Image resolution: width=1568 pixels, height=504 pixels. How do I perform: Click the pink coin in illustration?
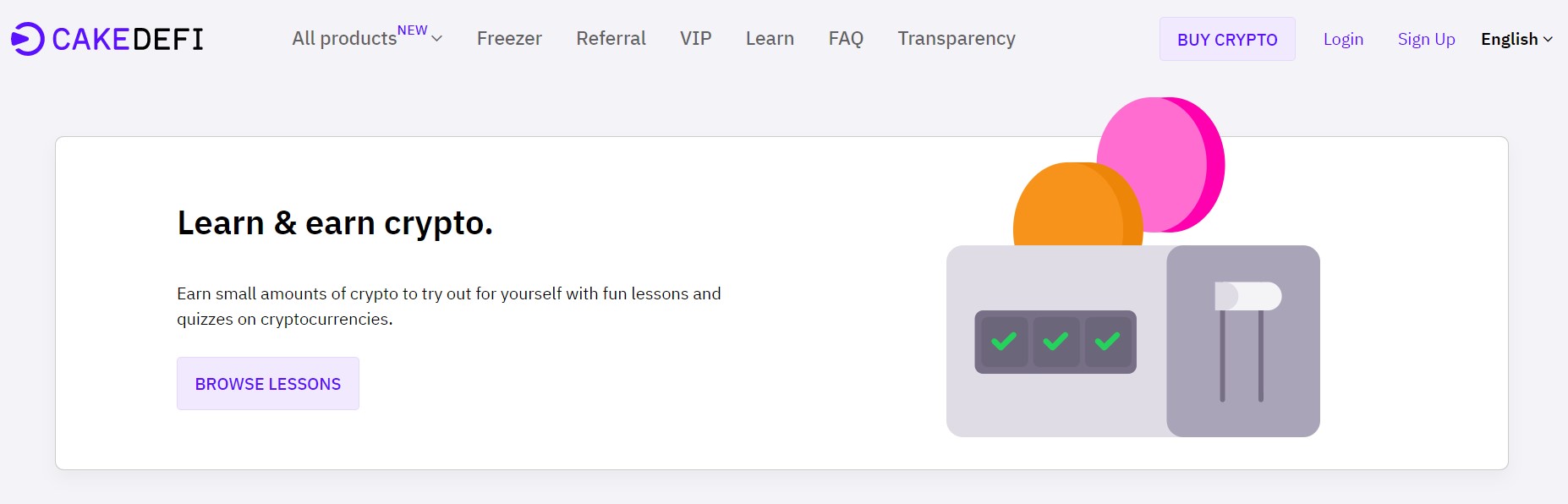1160,165
